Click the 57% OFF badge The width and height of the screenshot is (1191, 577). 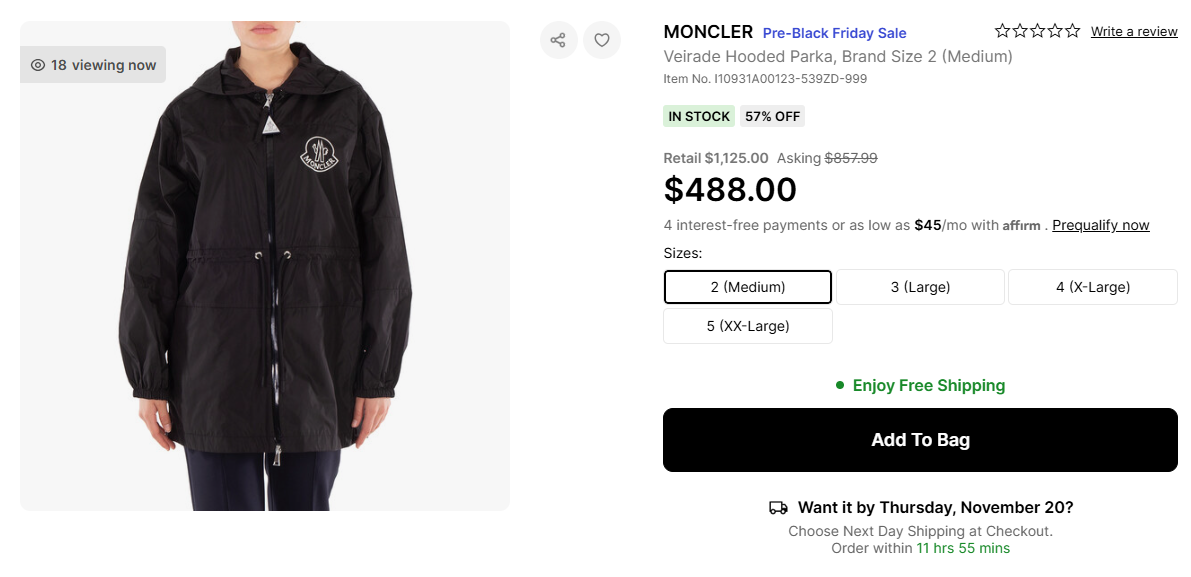coord(773,116)
